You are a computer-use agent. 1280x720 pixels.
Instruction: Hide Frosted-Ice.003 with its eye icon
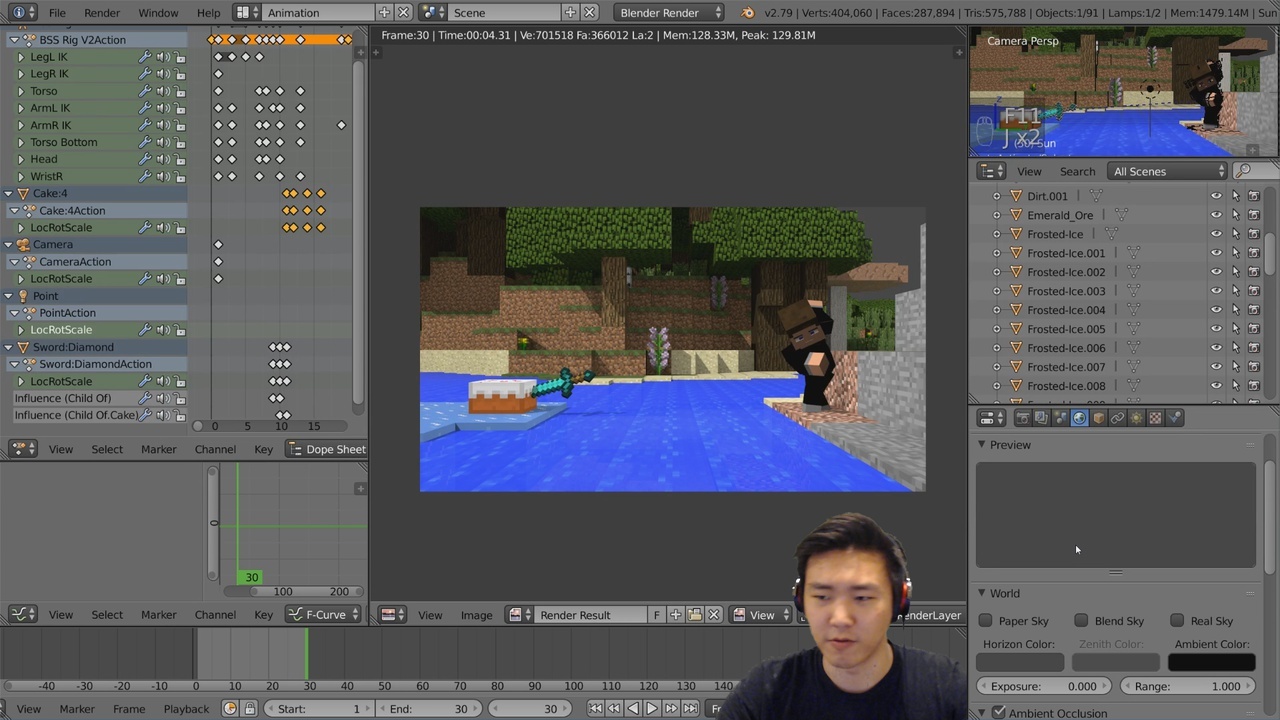(x=1216, y=291)
